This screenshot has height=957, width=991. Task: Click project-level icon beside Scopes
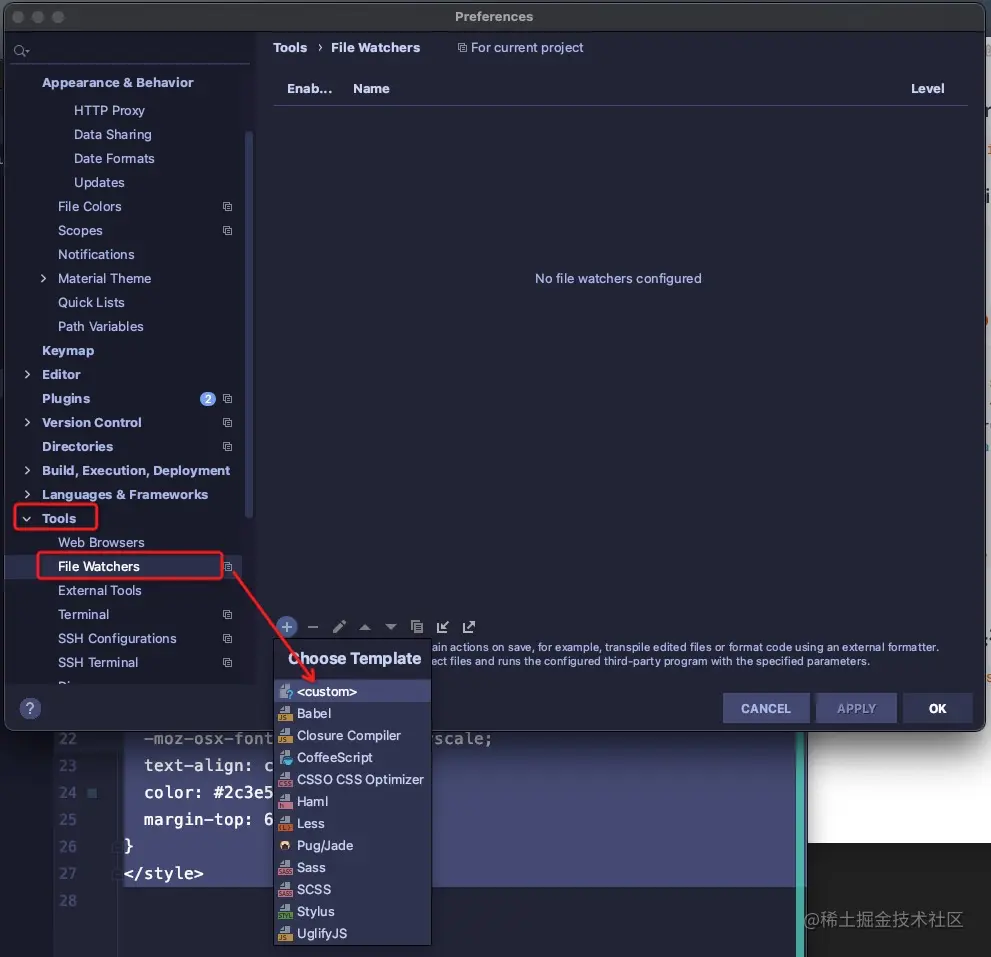228,231
